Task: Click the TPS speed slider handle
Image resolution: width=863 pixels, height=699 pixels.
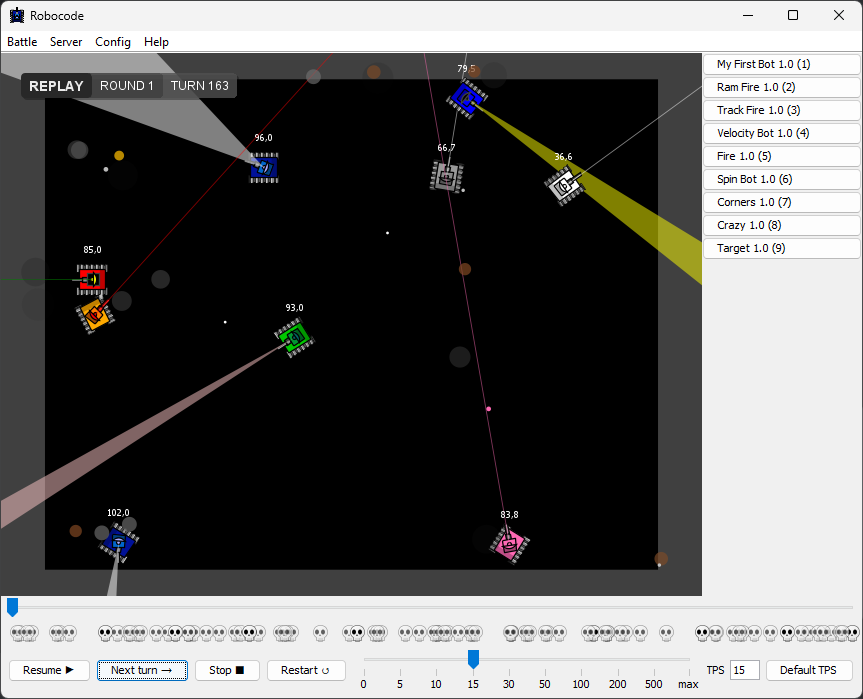Action: pyautogui.click(x=473, y=658)
